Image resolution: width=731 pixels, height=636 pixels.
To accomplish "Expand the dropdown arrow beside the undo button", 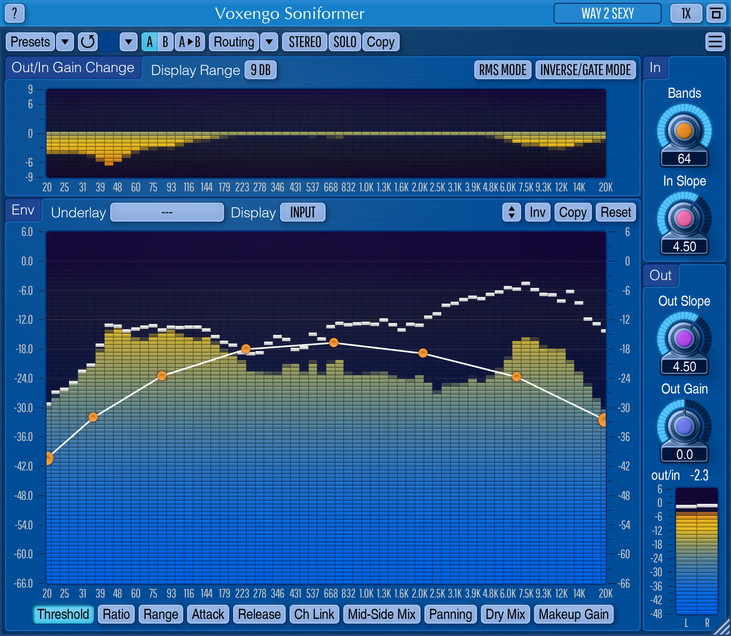I will [128, 42].
